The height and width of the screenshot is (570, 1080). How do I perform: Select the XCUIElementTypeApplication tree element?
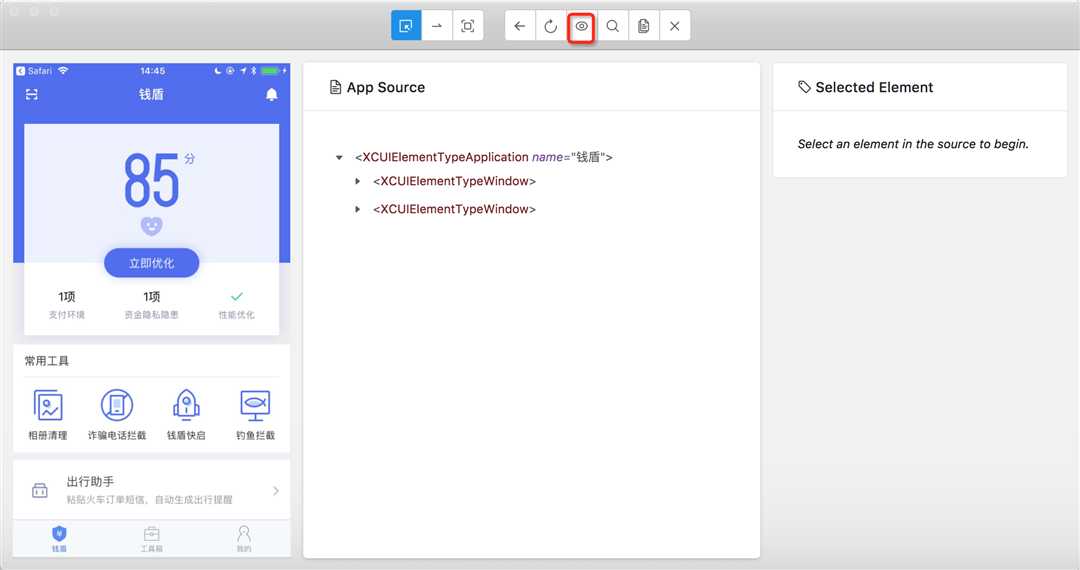tap(483, 157)
